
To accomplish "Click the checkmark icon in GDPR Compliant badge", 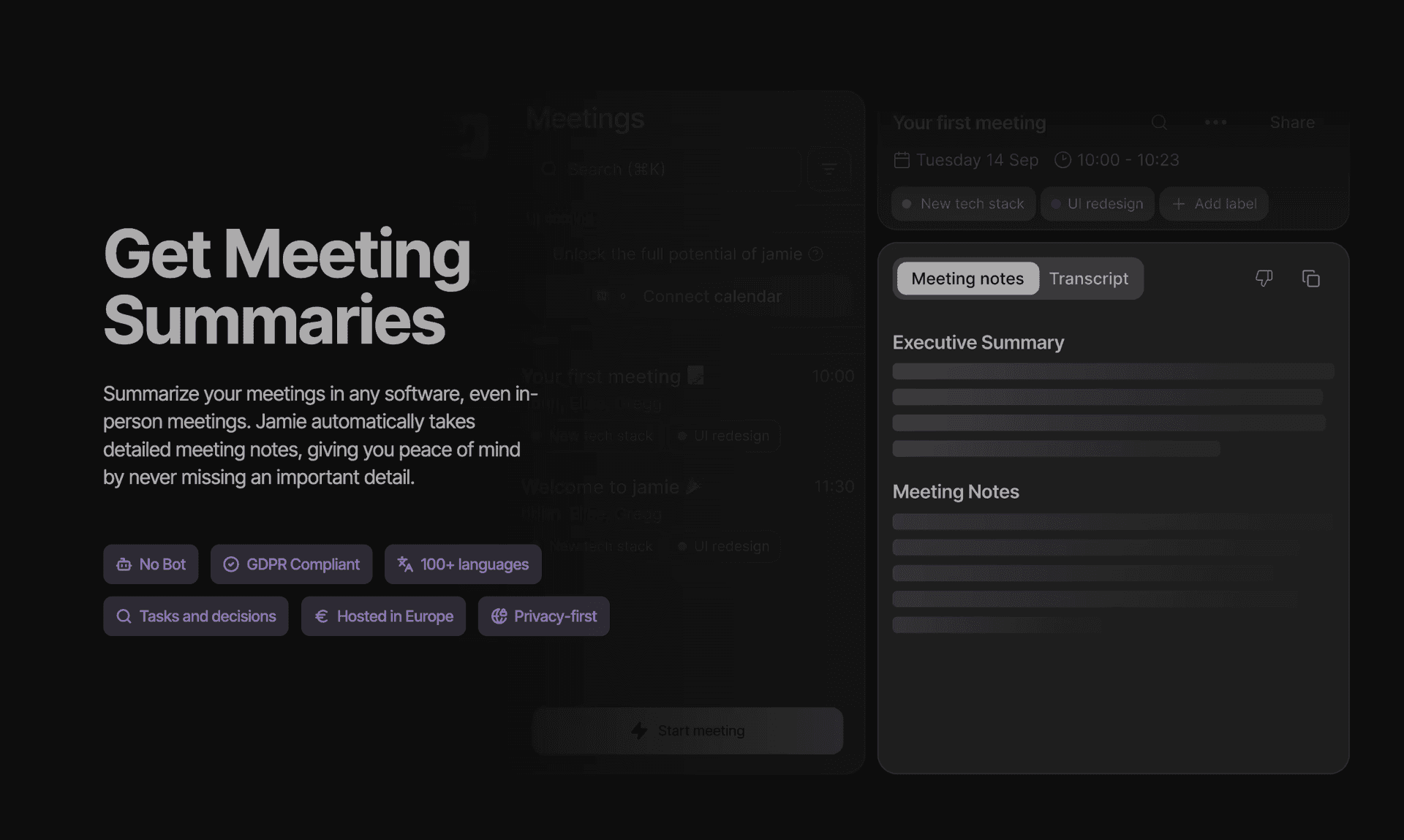I will pyautogui.click(x=231, y=564).
